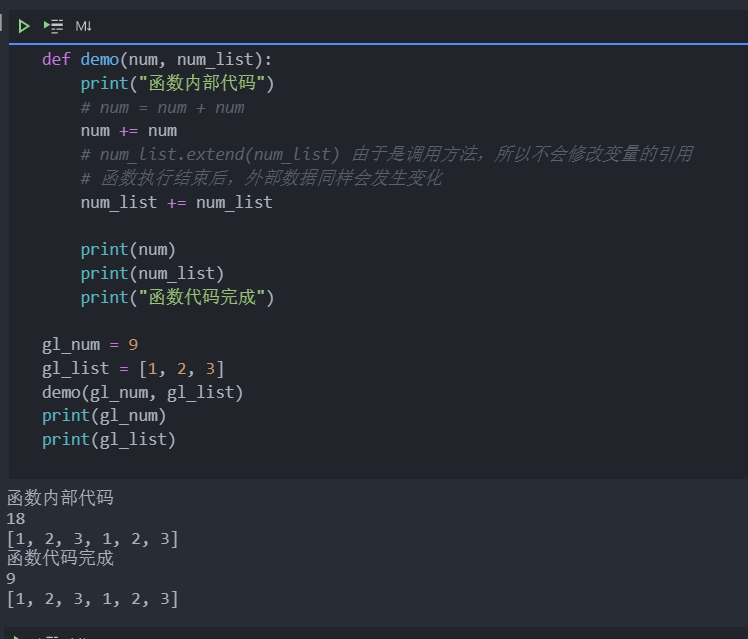Click the first output list below 18

coord(93,539)
